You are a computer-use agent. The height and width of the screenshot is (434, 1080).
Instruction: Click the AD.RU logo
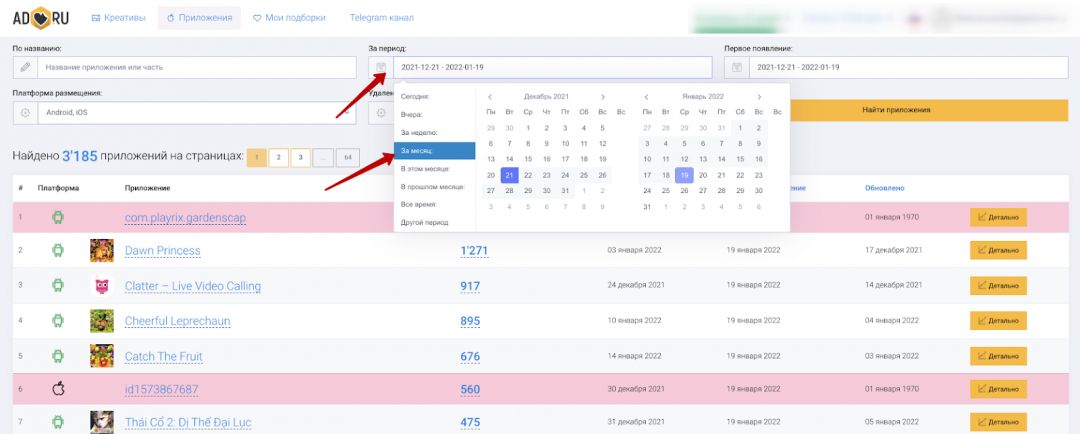(x=39, y=17)
